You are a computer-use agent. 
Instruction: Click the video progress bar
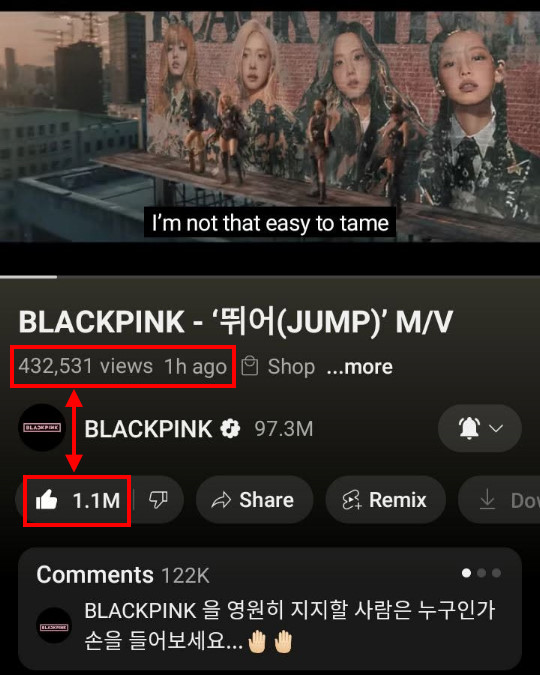click(x=270, y=277)
